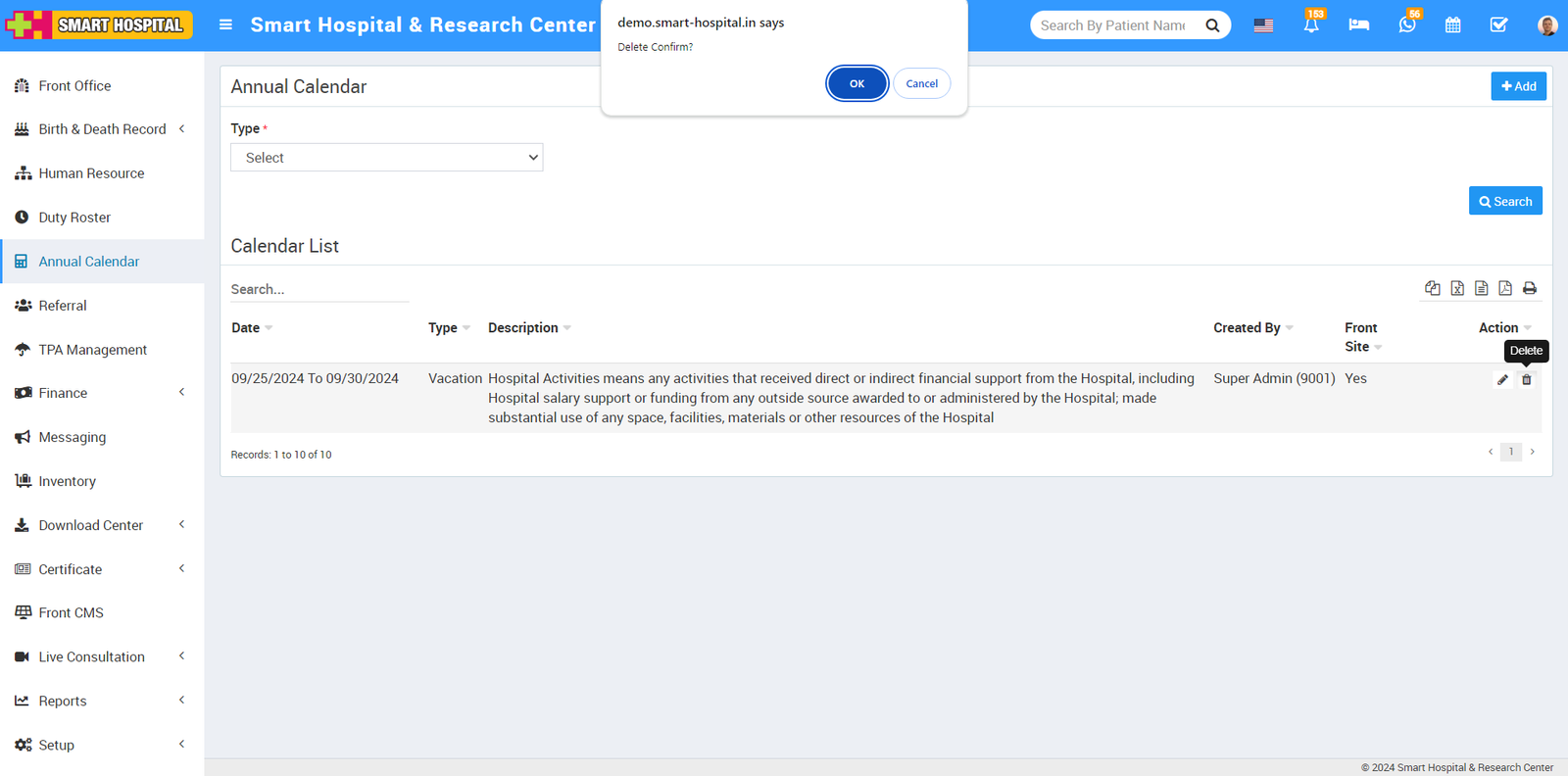The height and width of the screenshot is (776, 1568).
Task: Open the notifications bell icon
Action: (1311, 25)
